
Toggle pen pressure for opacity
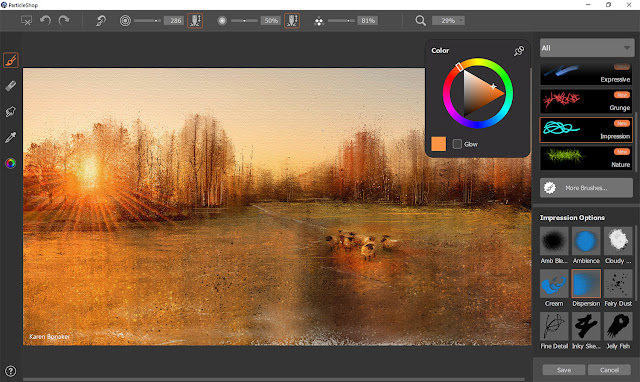(292, 20)
